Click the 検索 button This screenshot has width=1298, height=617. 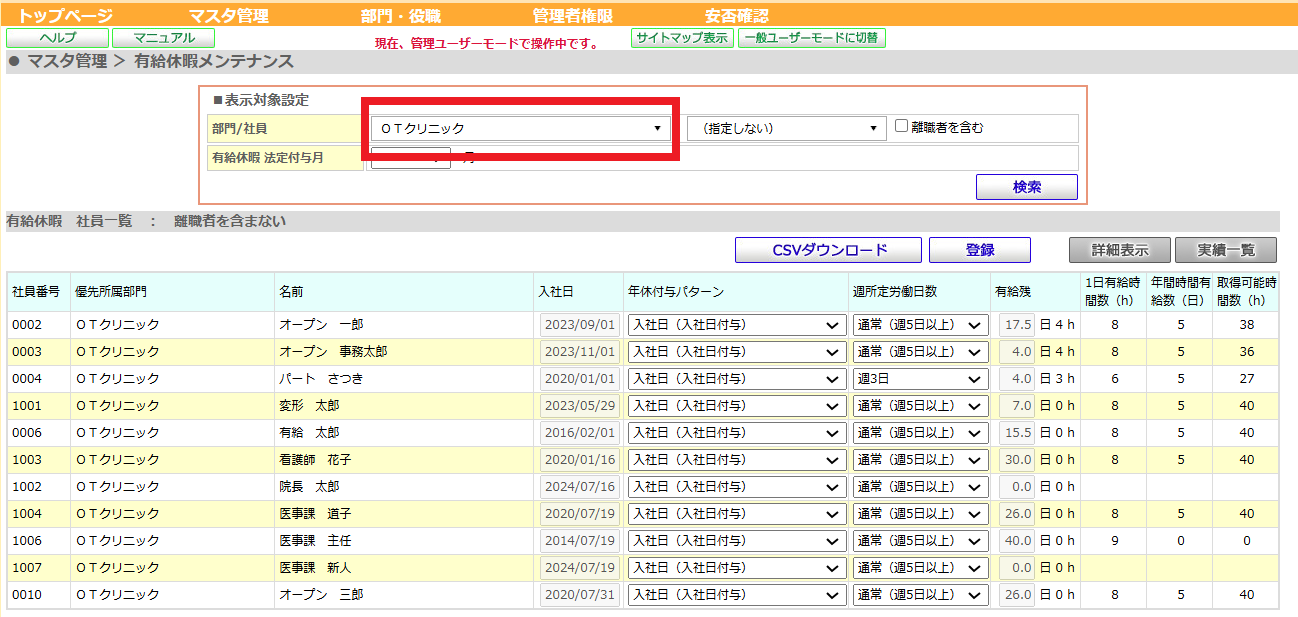pos(1027,187)
